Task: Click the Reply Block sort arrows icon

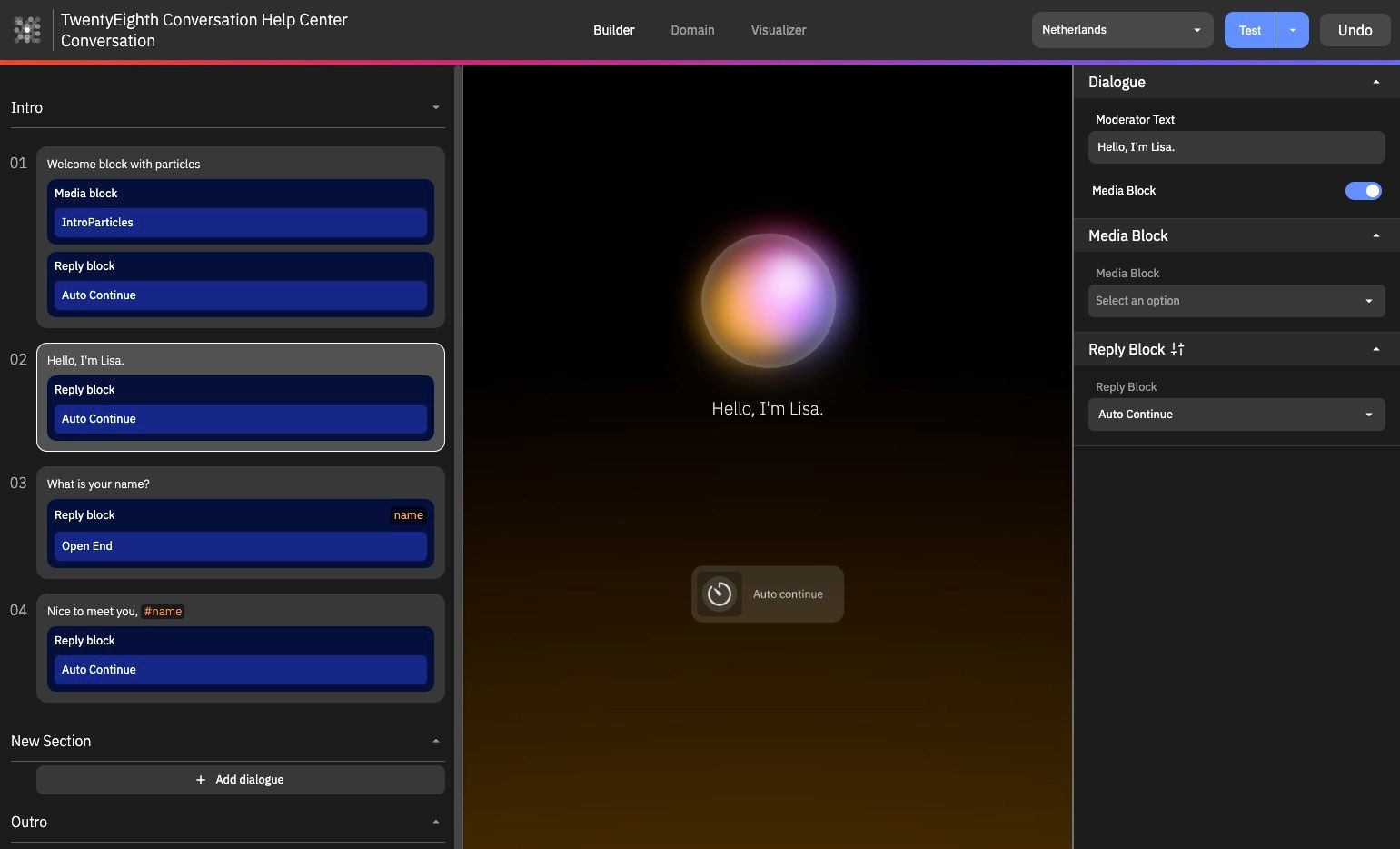Action: tap(1177, 349)
